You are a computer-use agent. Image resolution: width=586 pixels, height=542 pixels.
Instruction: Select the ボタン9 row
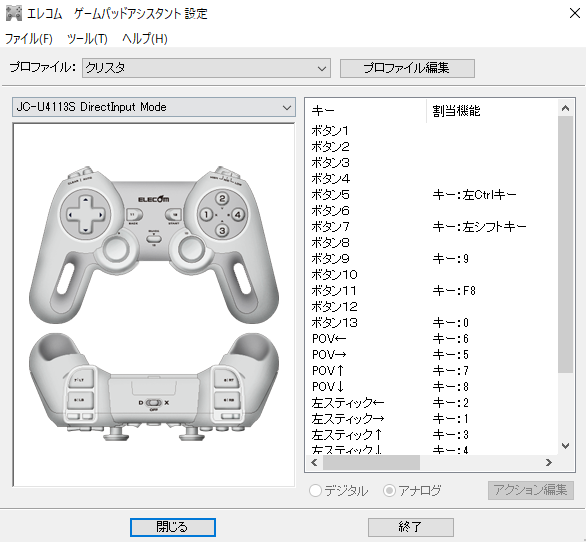pyautogui.click(x=432, y=259)
